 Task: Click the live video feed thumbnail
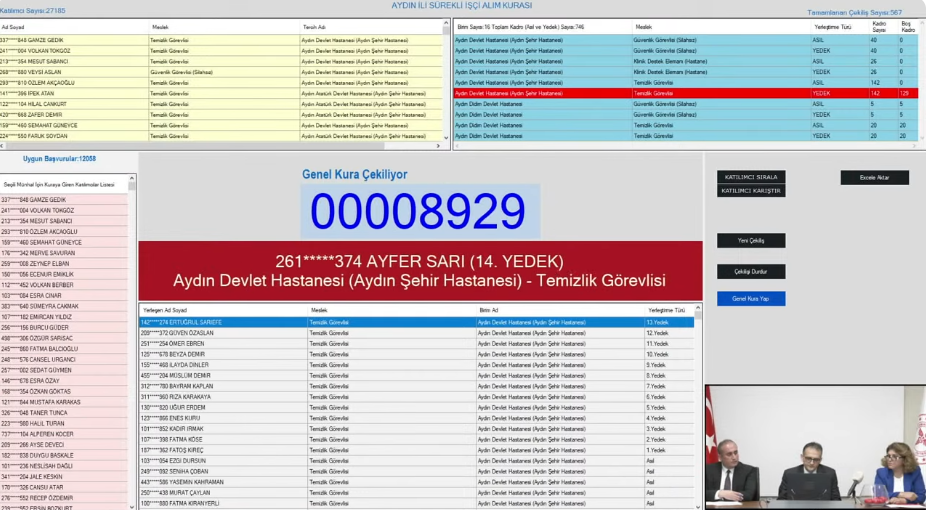click(x=815, y=447)
